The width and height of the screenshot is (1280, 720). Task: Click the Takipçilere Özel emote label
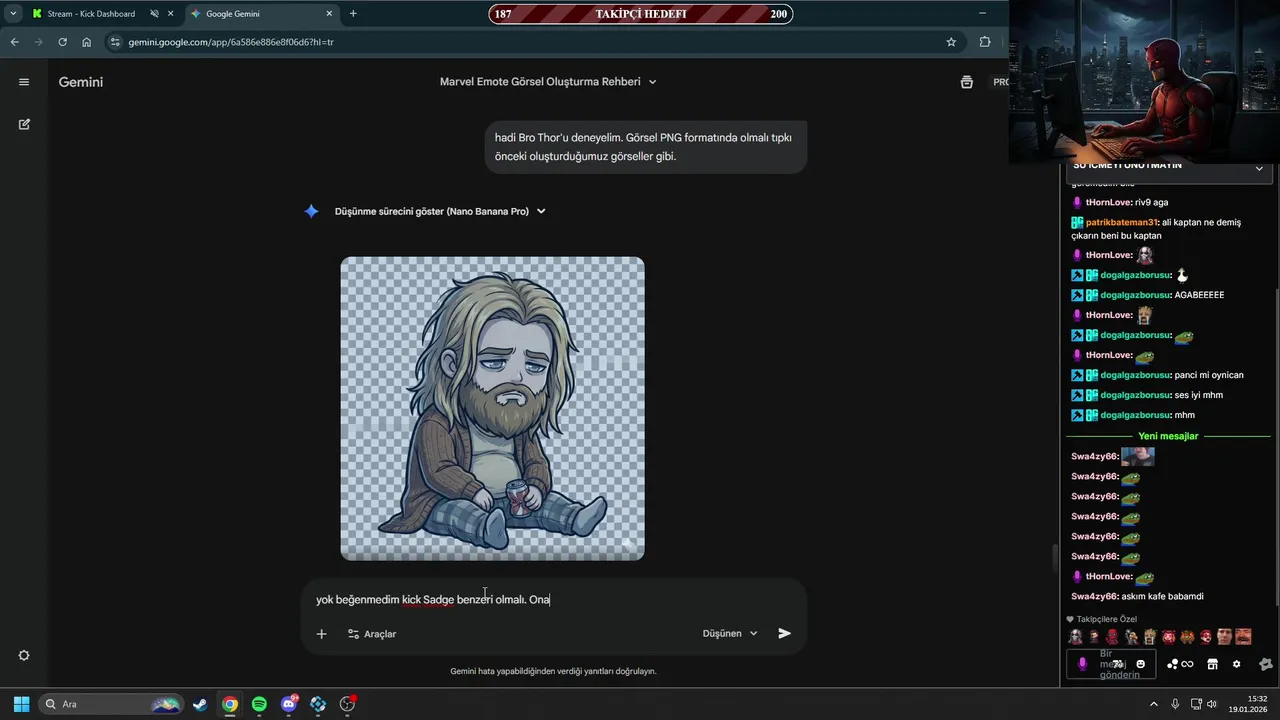pyautogui.click(x=1106, y=619)
